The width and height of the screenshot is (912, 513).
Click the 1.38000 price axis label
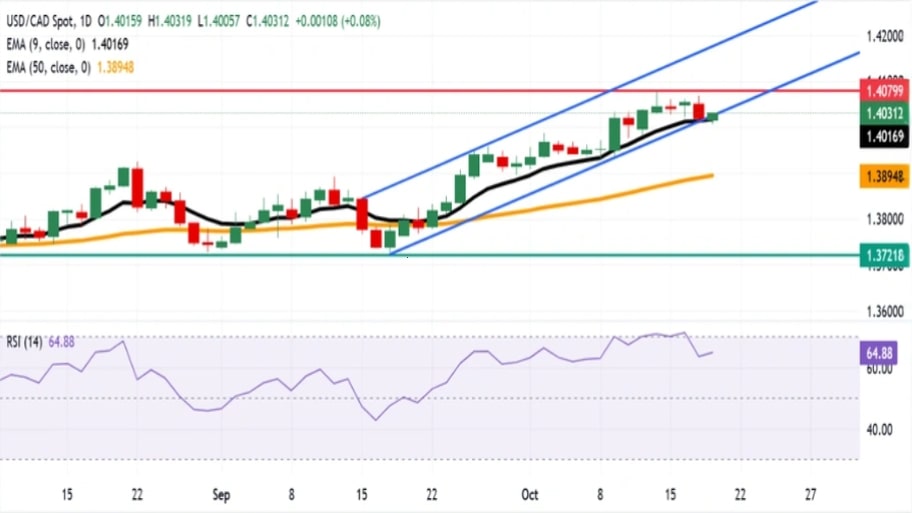884,218
